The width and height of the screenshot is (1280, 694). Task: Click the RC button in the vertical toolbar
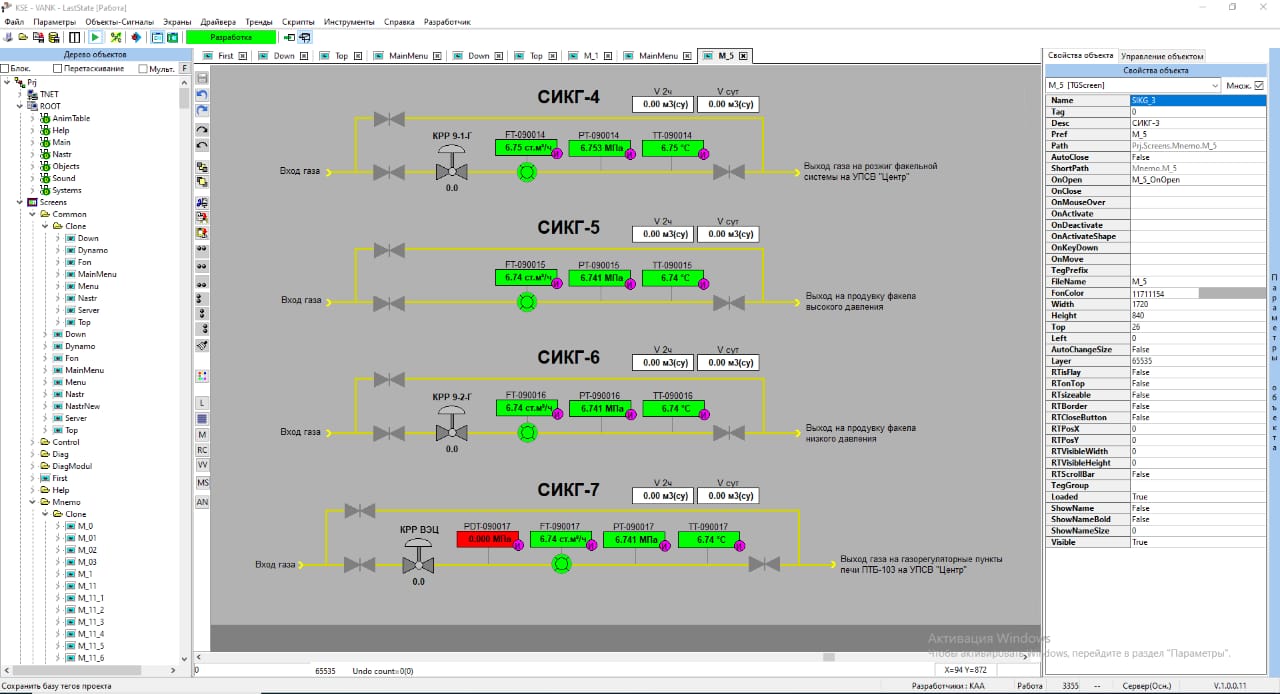[x=202, y=450]
